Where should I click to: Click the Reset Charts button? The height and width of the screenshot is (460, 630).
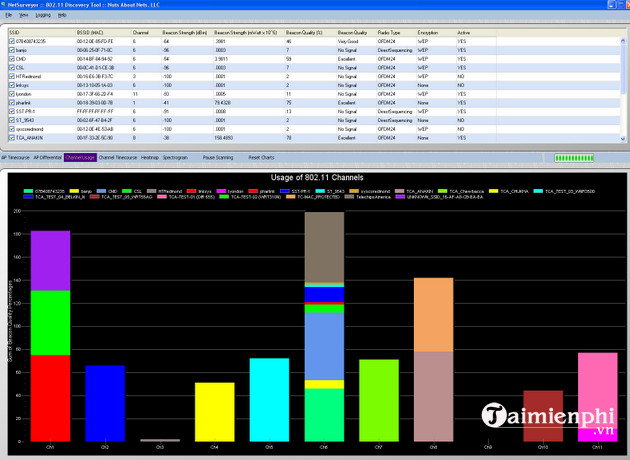(x=261, y=157)
